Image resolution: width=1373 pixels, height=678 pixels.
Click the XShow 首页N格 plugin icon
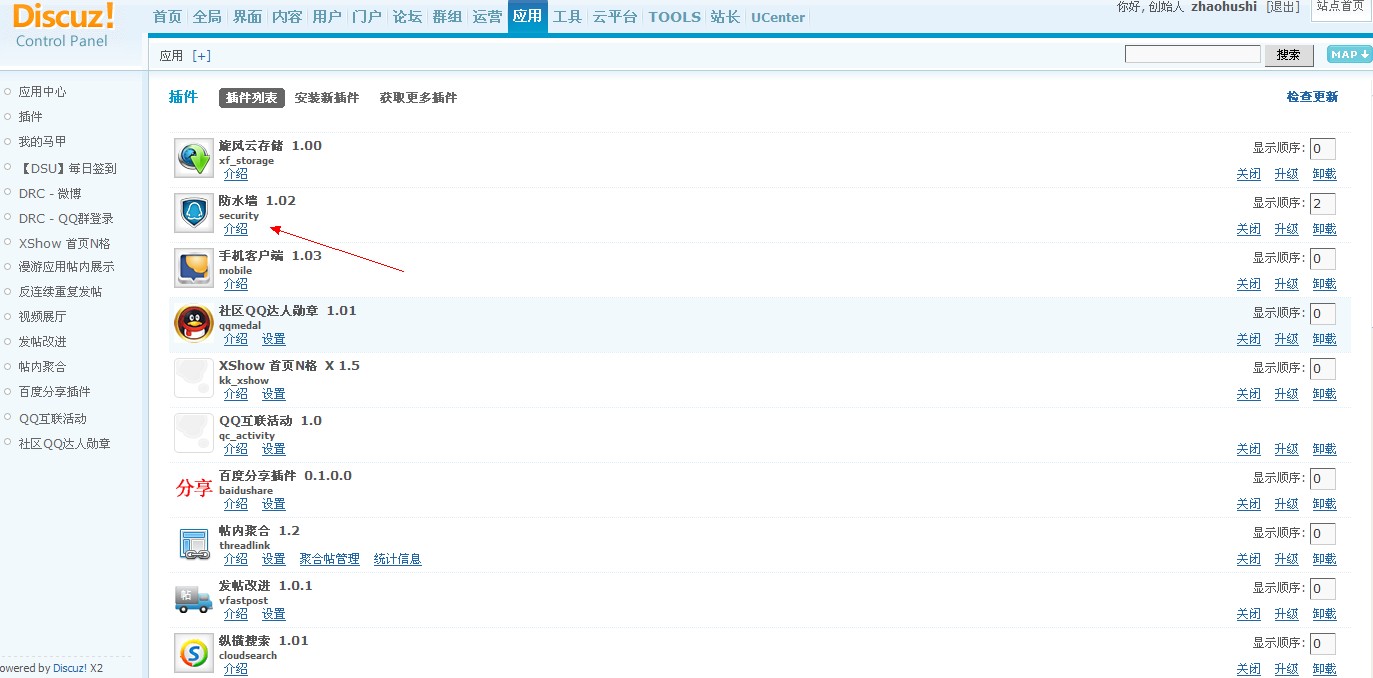click(x=194, y=379)
